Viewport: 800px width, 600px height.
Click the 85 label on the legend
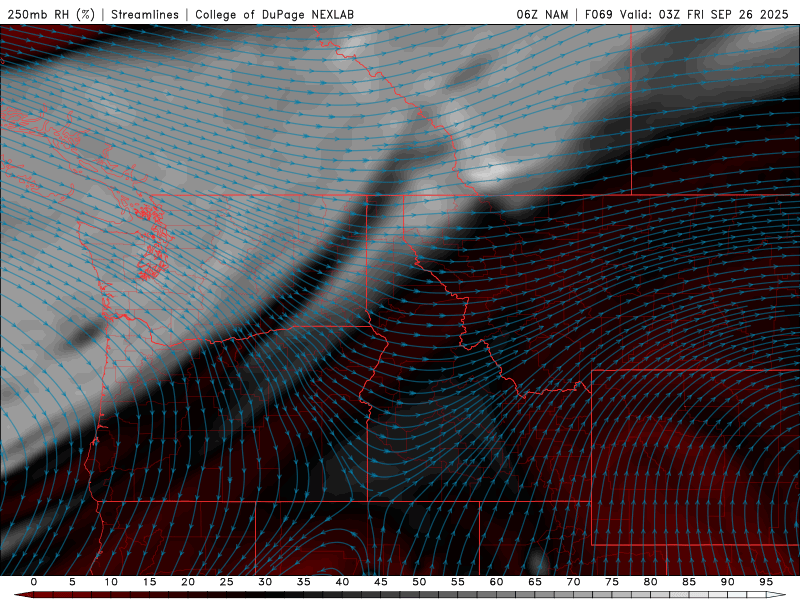click(x=689, y=582)
